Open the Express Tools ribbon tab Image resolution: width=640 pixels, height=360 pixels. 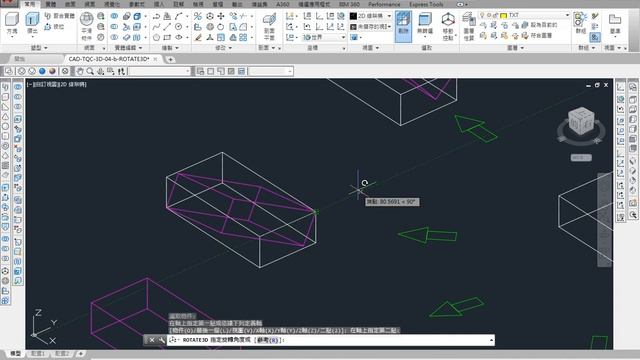click(x=426, y=4)
